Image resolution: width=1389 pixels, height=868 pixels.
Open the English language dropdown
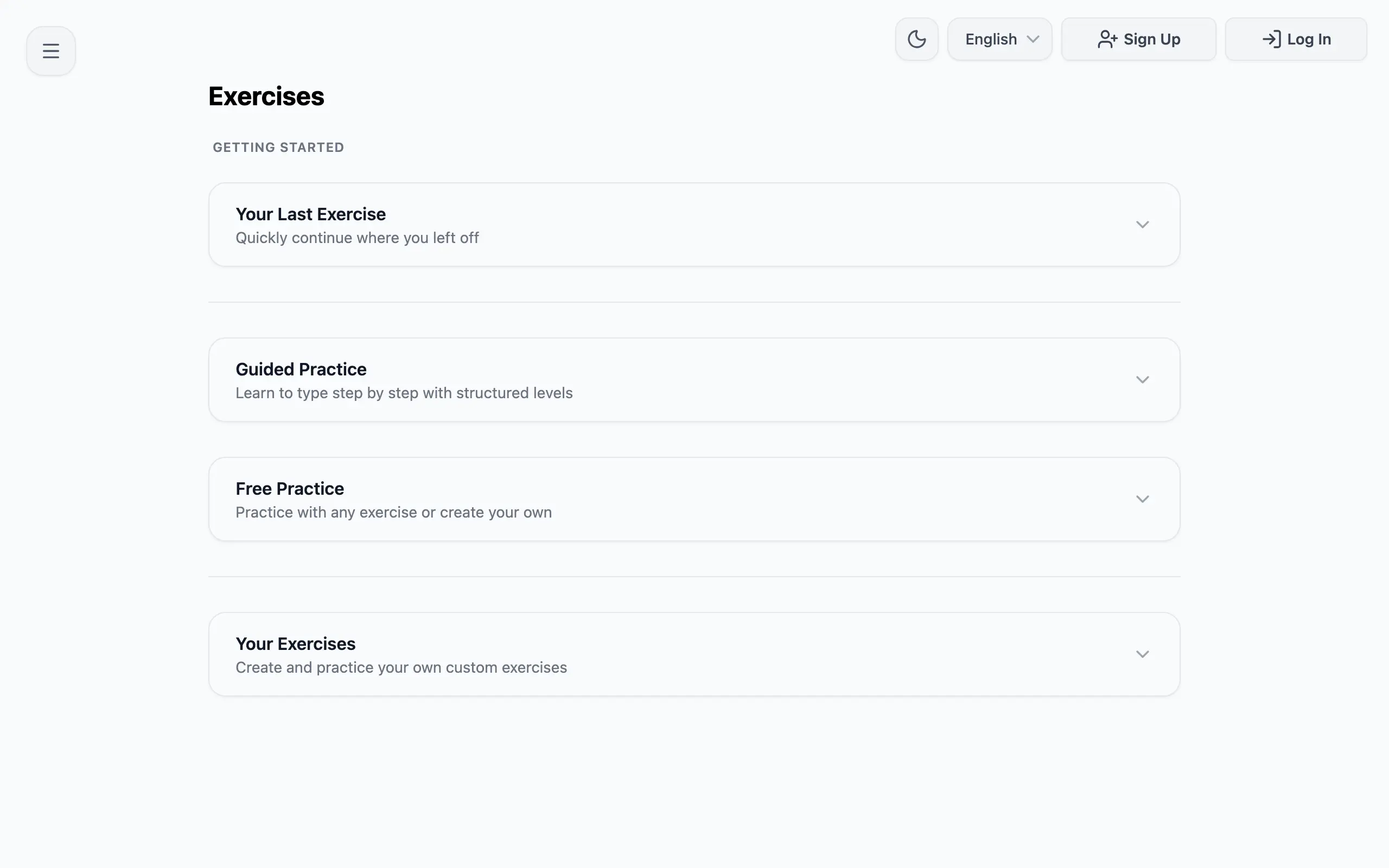coord(999,39)
